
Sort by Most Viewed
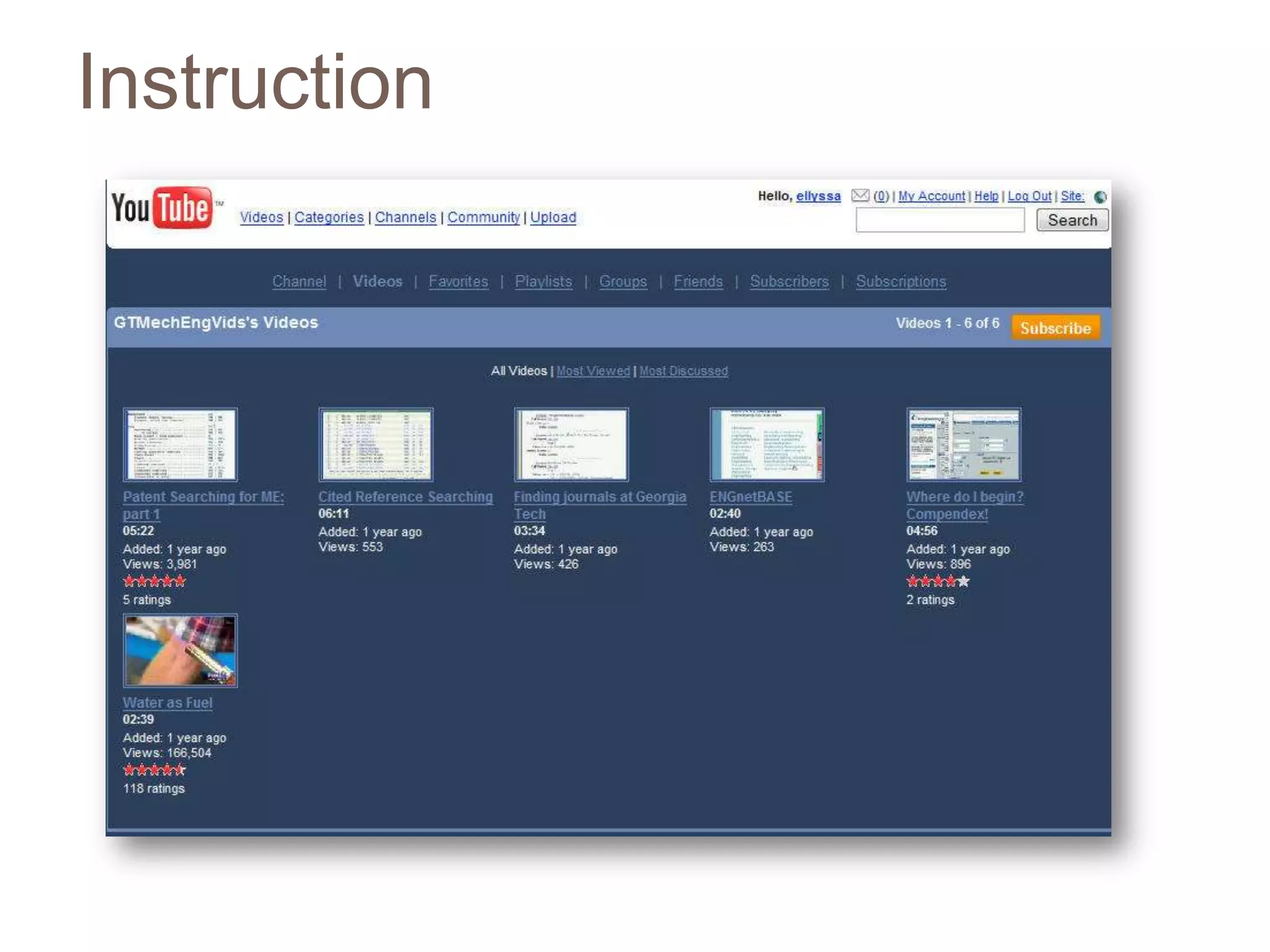click(593, 371)
